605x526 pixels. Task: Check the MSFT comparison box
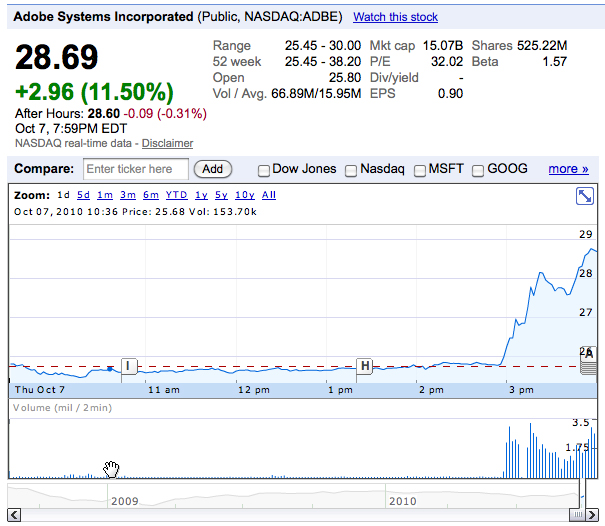[419, 171]
